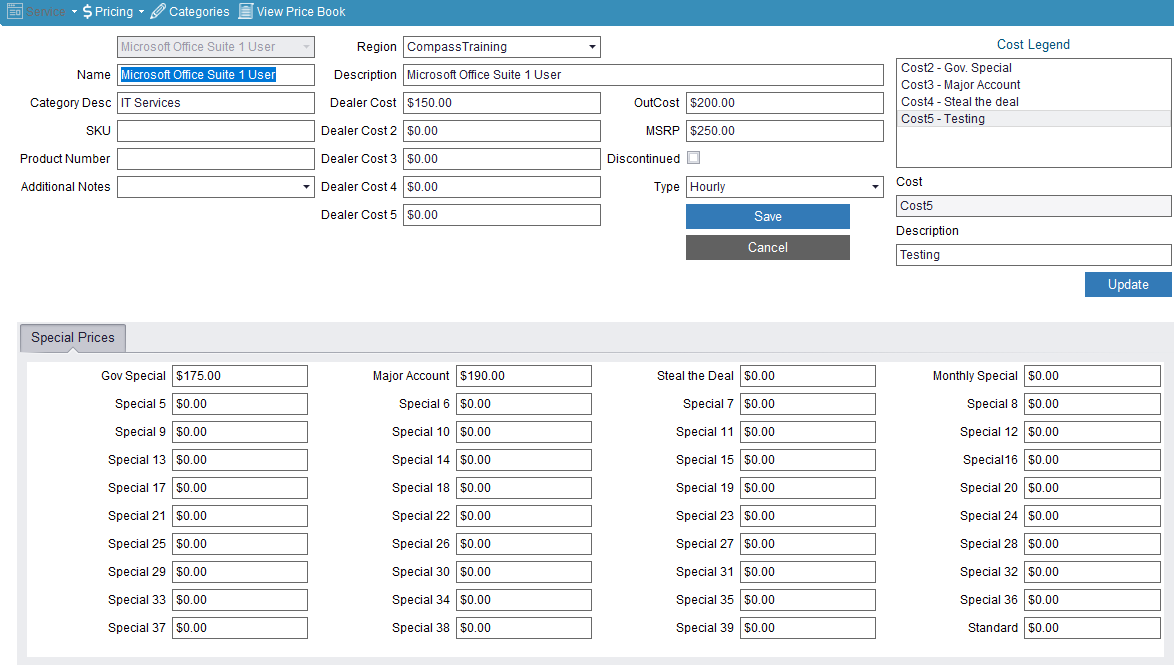Click the item Description field
The width and height of the screenshot is (1174, 665).
coord(643,75)
